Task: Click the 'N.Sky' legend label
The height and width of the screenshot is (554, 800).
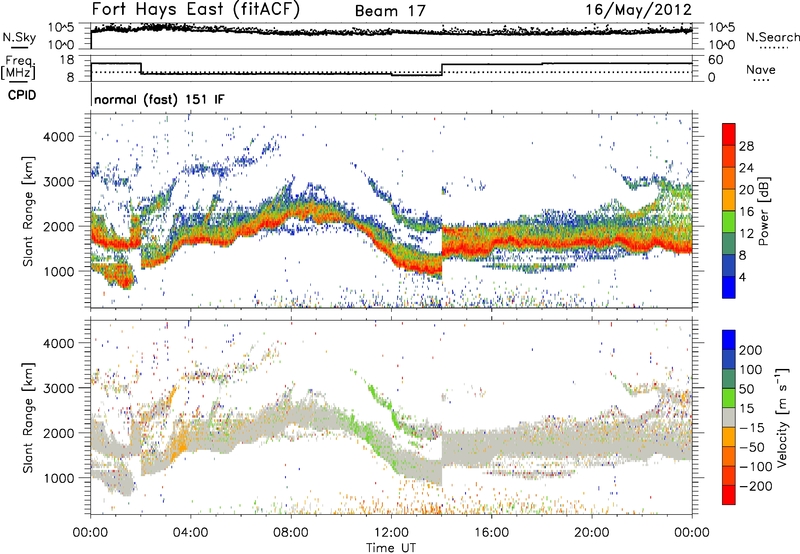Action: (19, 37)
